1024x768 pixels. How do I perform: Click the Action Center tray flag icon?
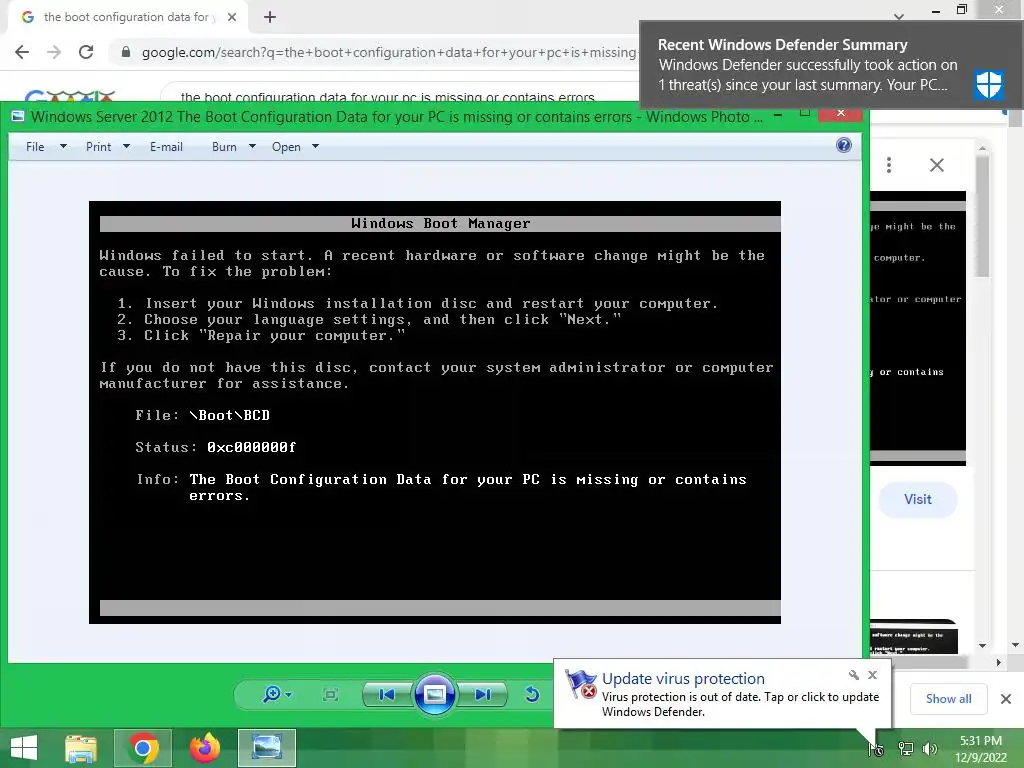coord(876,749)
